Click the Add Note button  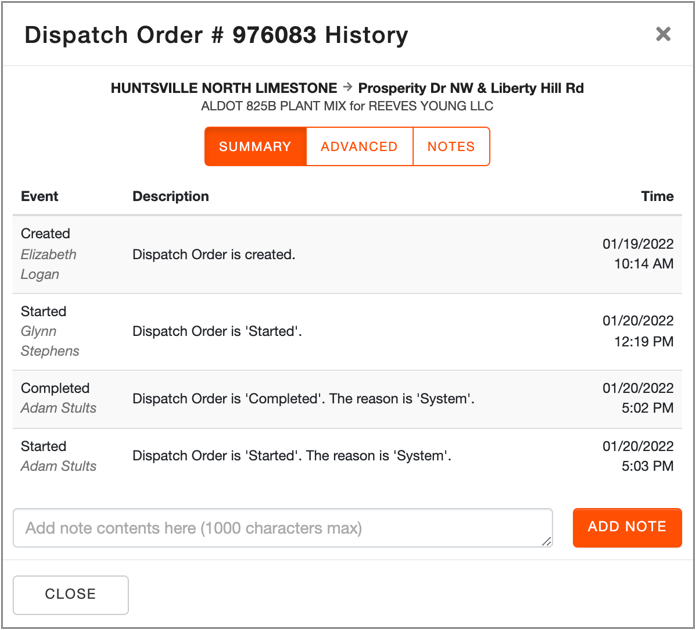point(627,527)
